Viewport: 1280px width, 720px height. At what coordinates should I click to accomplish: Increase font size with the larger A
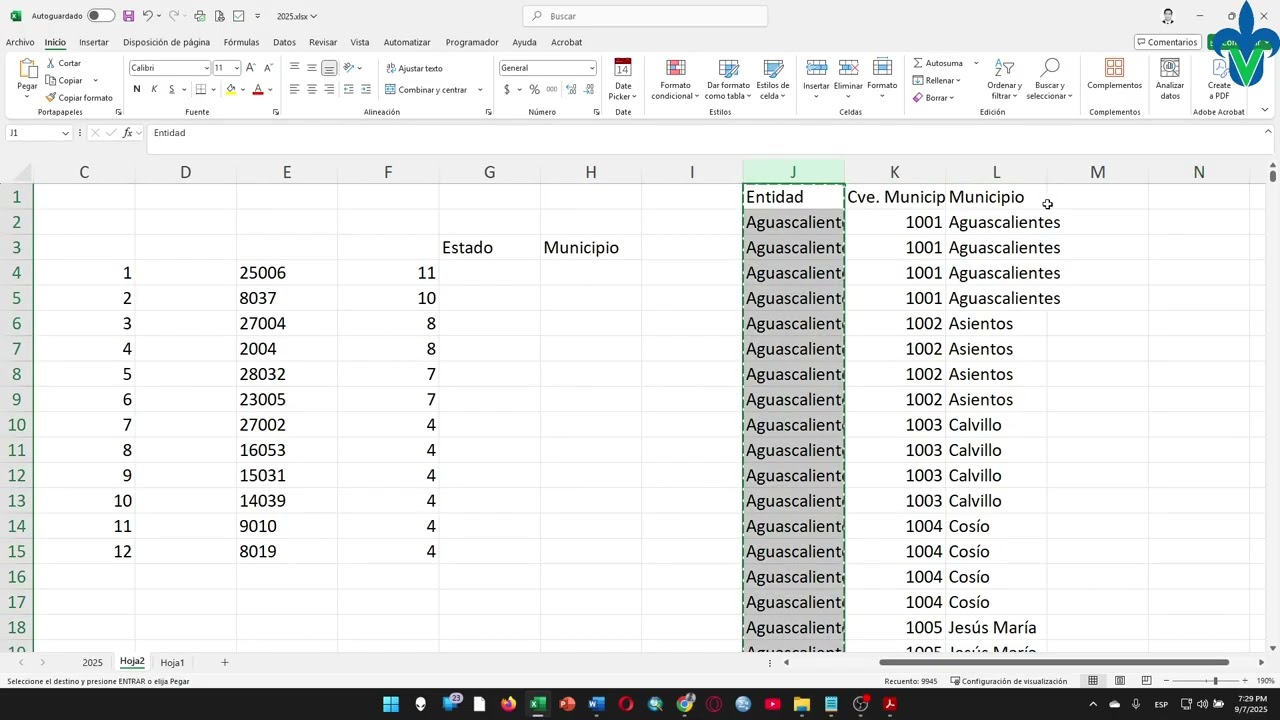pyautogui.click(x=250, y=68)
